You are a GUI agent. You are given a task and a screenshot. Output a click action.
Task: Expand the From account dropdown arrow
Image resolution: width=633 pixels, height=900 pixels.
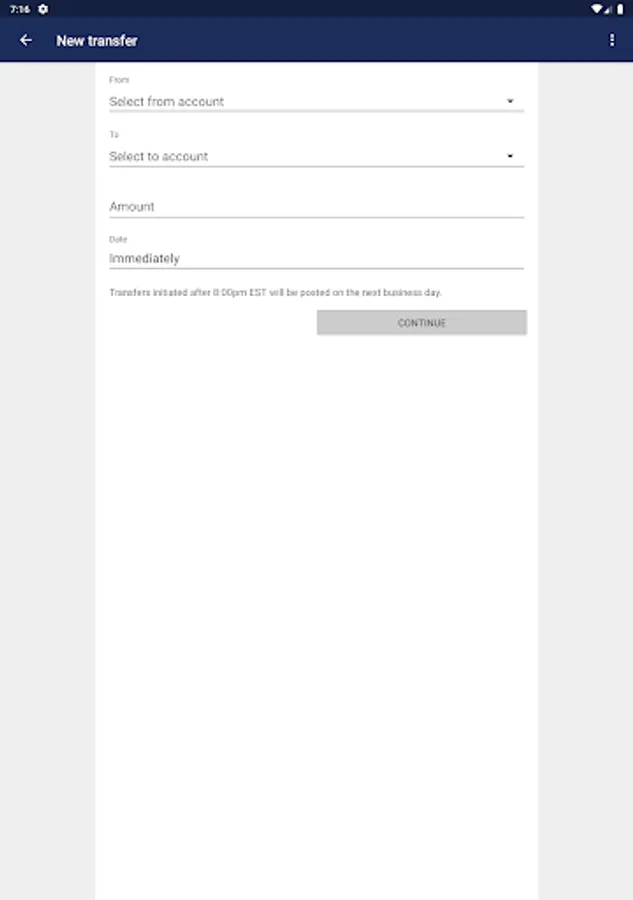click(x=510, y=102)
